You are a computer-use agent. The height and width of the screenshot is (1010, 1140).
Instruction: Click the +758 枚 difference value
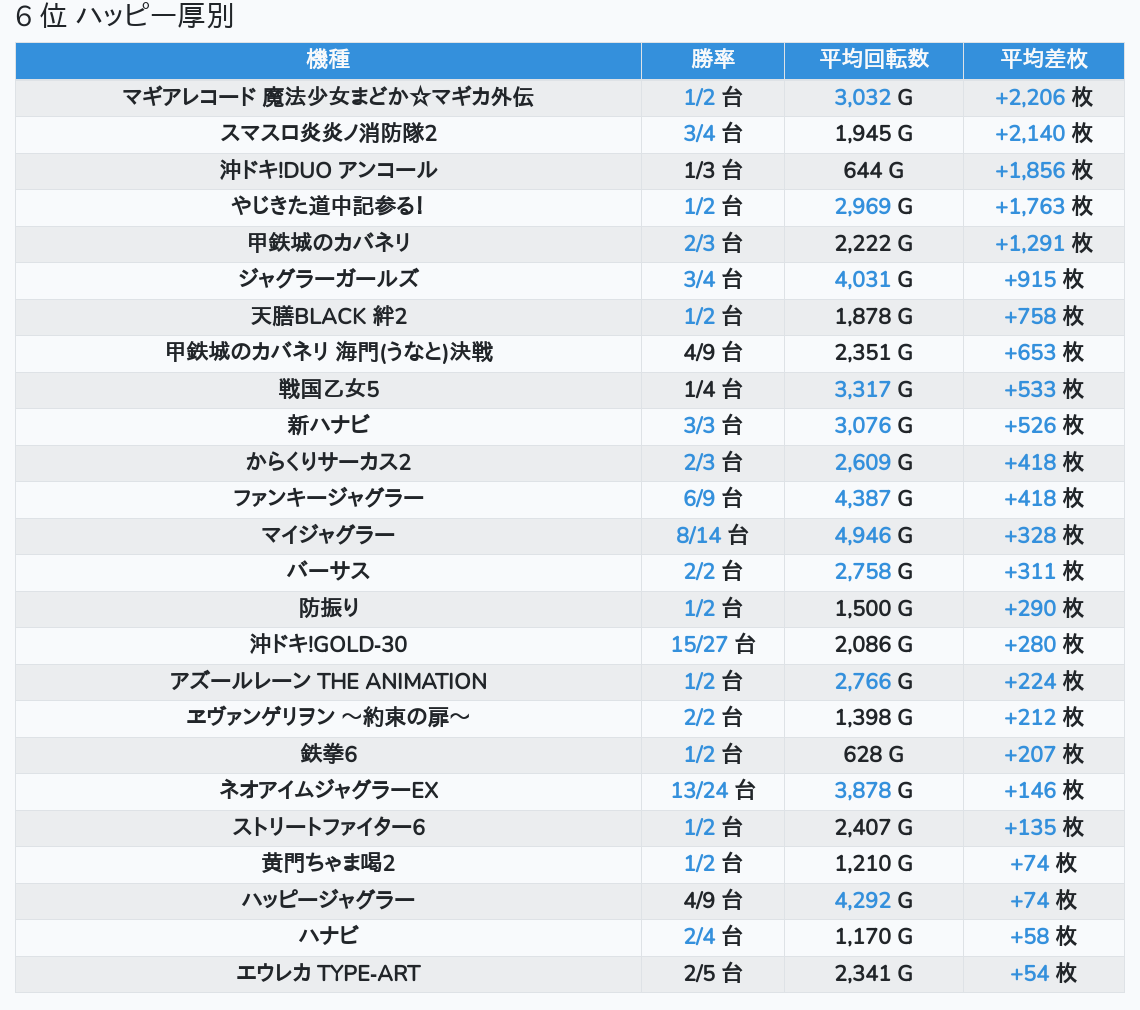(1043, 316)
